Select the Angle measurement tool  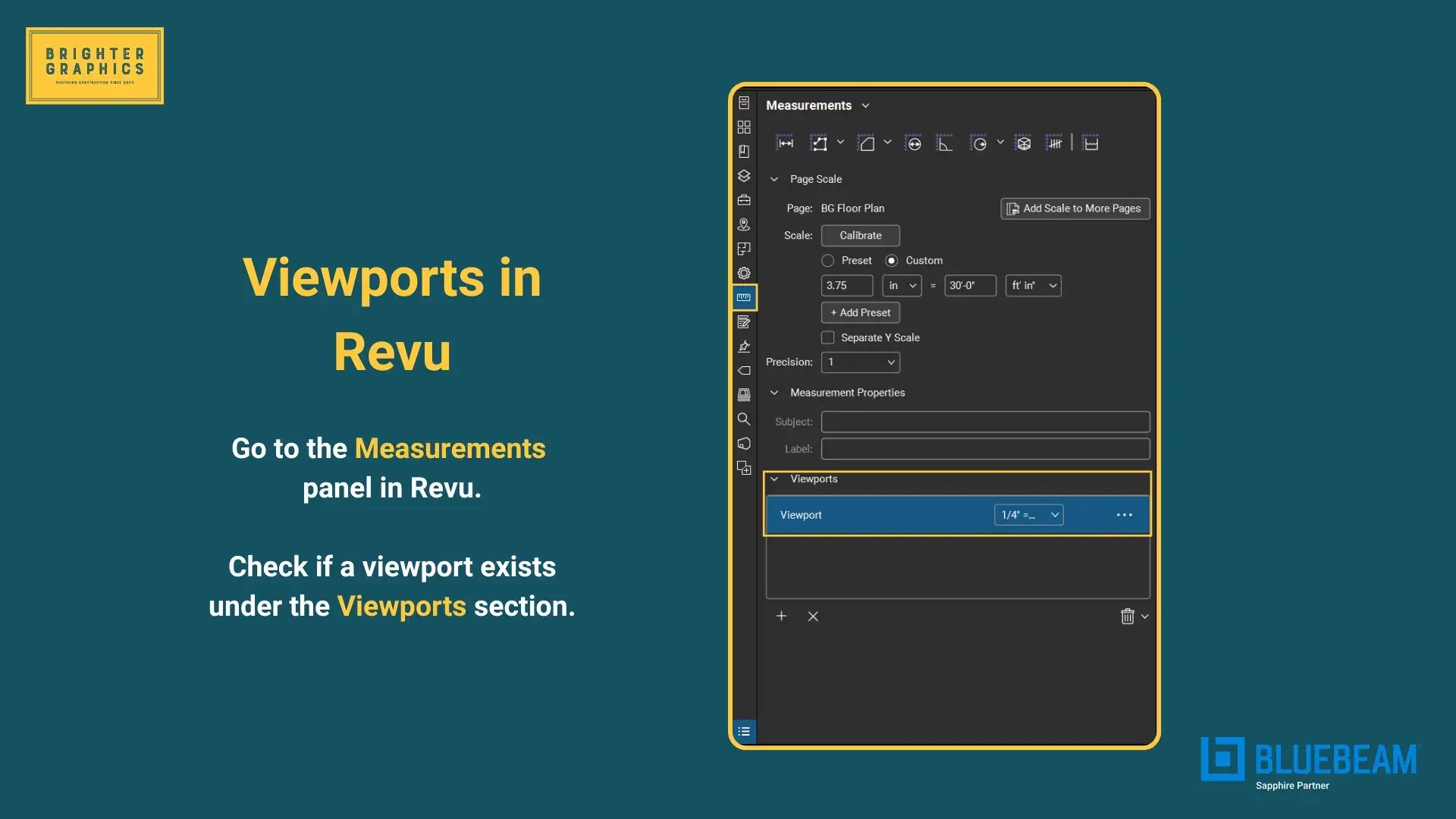tap(944, 143)
